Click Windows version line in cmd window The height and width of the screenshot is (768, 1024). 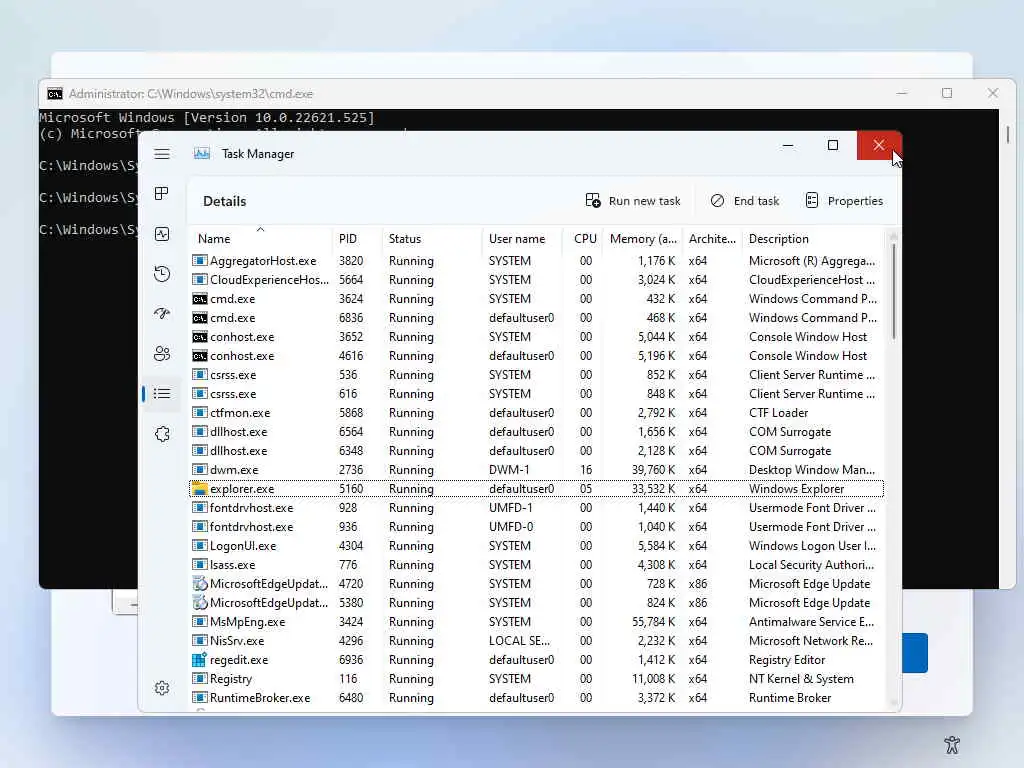[207, 118]
